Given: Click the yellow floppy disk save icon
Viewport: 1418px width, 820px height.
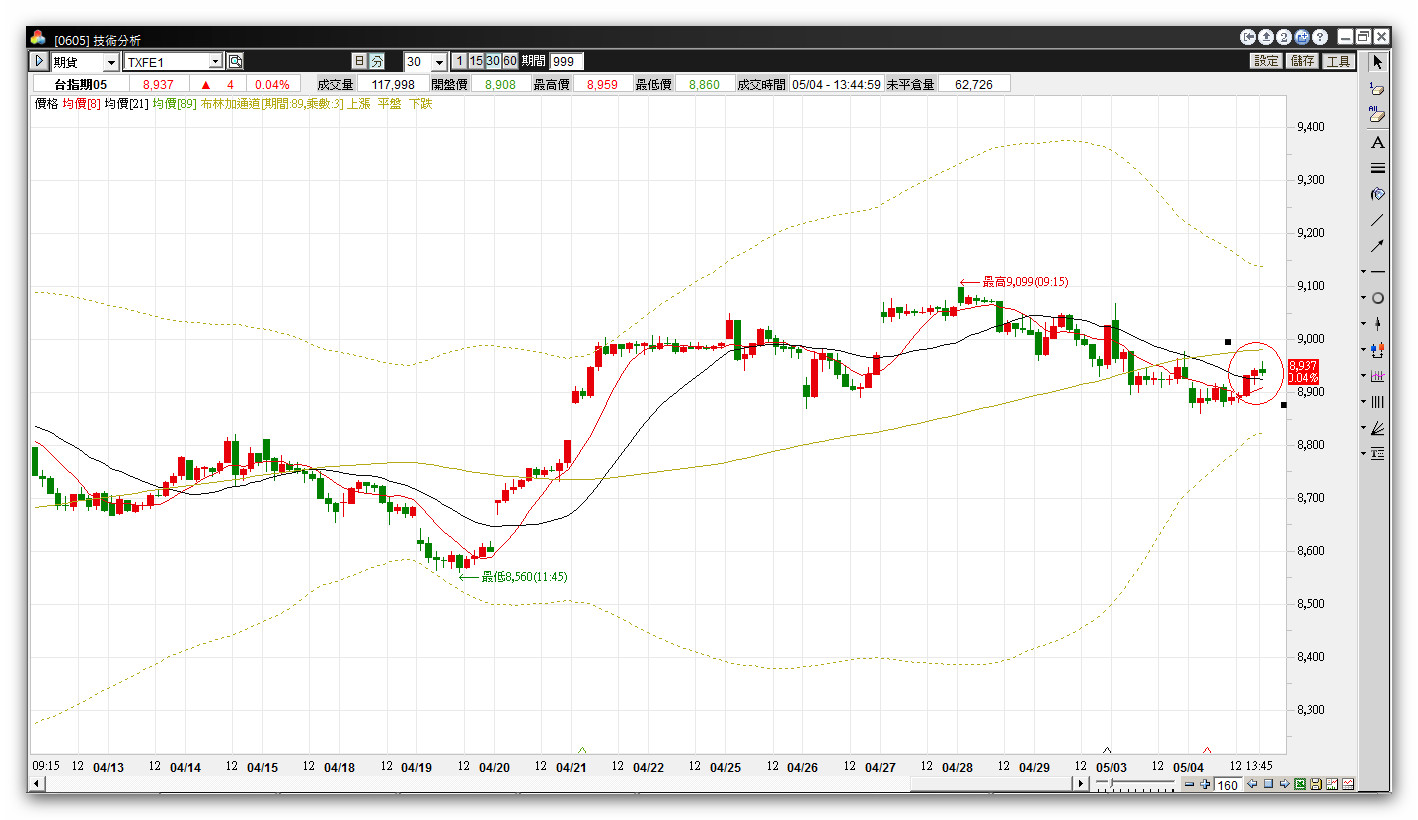Looking at the screenshot, I should point(1316,785).
